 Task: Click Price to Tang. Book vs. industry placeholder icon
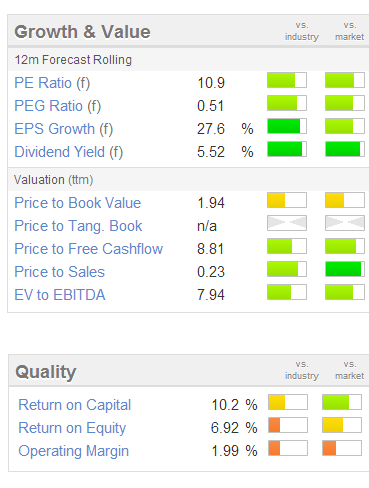click(287, 223)
